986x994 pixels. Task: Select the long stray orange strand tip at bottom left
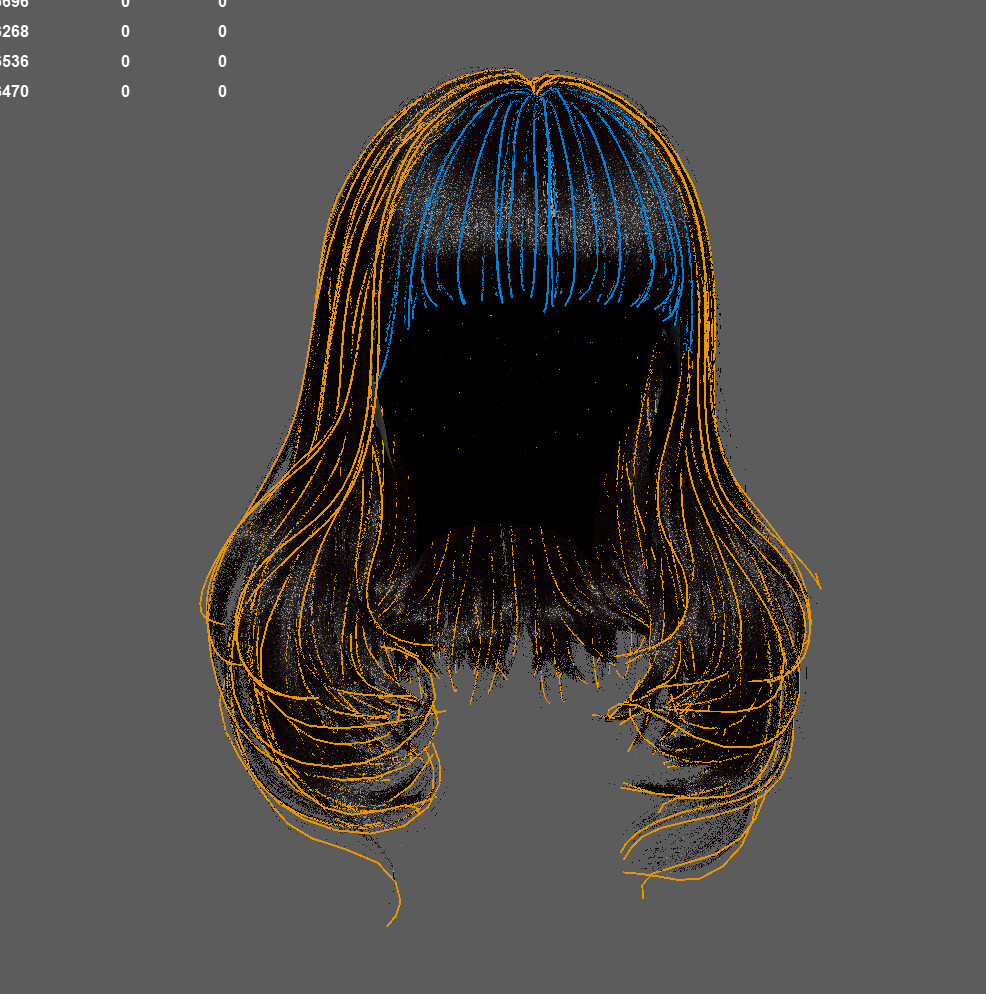coord(392,915)
